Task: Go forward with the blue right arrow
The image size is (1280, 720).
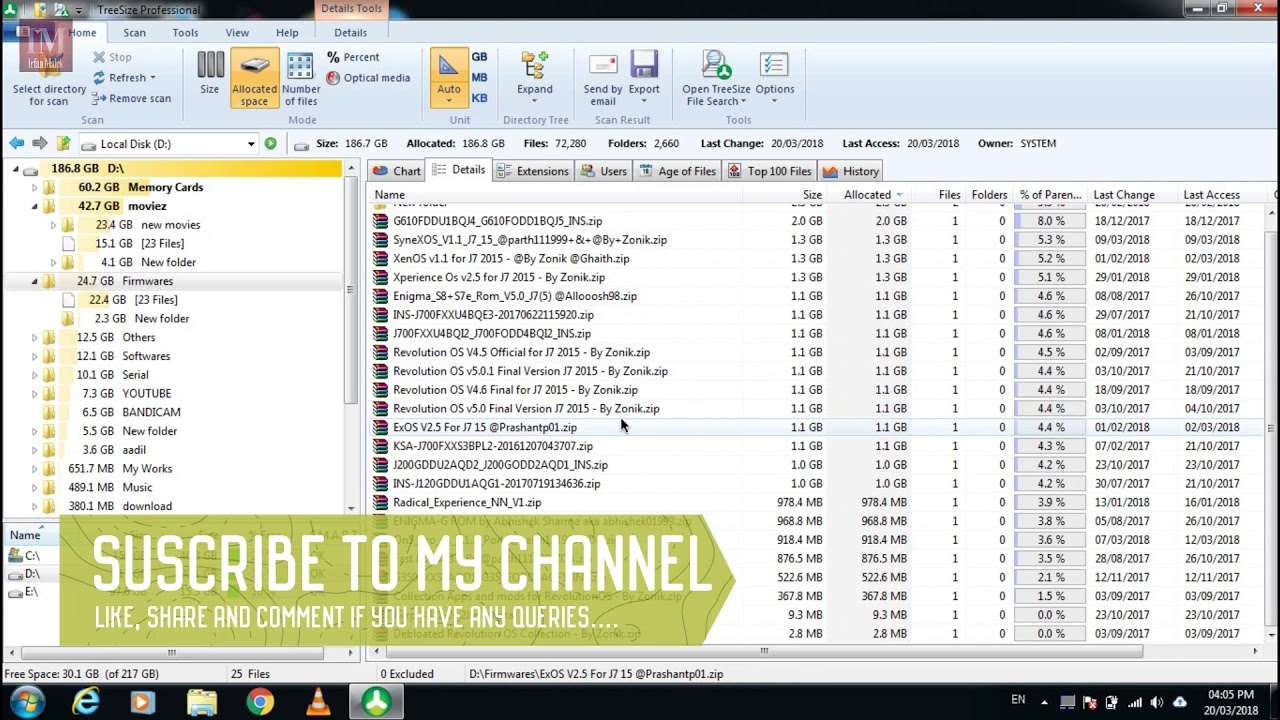Action: click(x=39, y=143)
